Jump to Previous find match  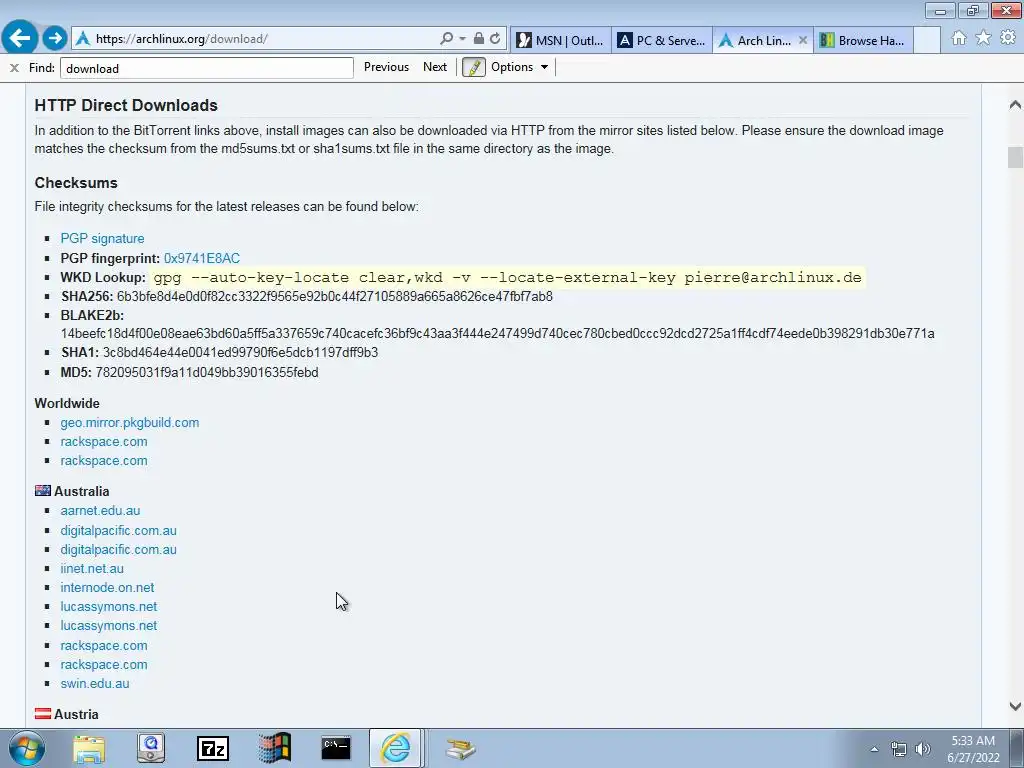[x=386, y=67]
